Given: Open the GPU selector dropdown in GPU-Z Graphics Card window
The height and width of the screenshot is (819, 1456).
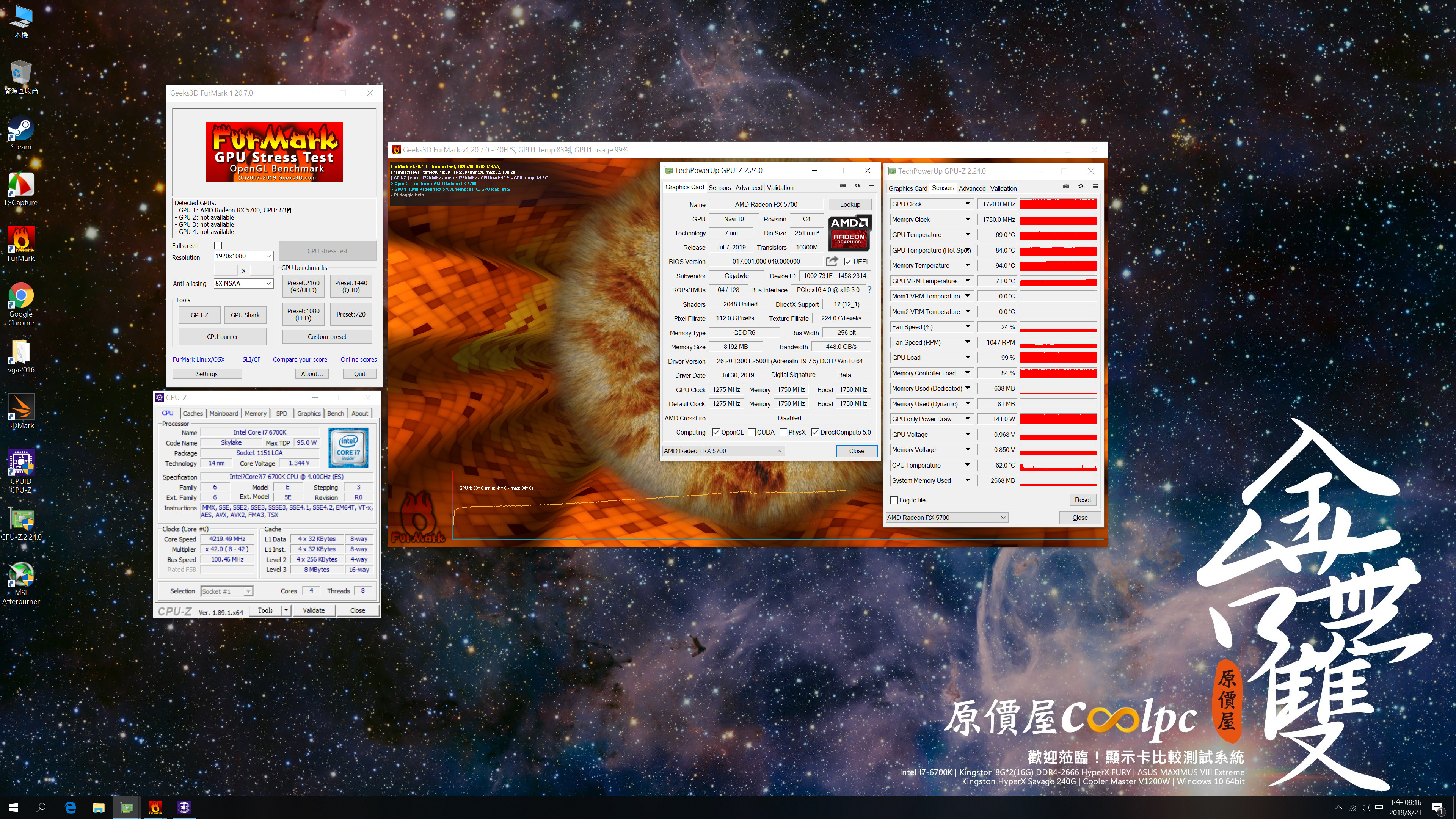Looking at the screenshot, I should [x=723, y=451].
